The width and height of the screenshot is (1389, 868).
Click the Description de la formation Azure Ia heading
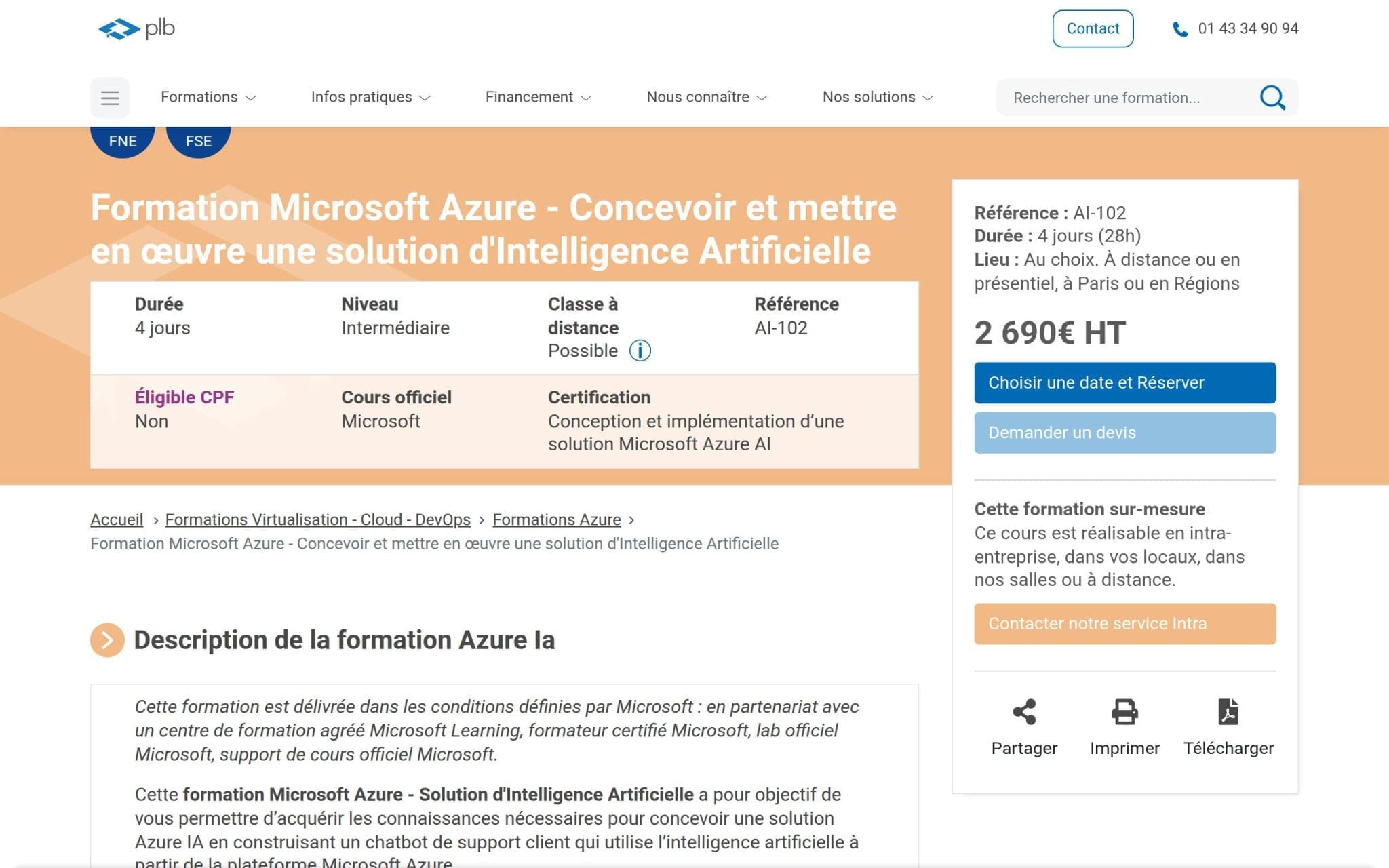pos(345,640)
